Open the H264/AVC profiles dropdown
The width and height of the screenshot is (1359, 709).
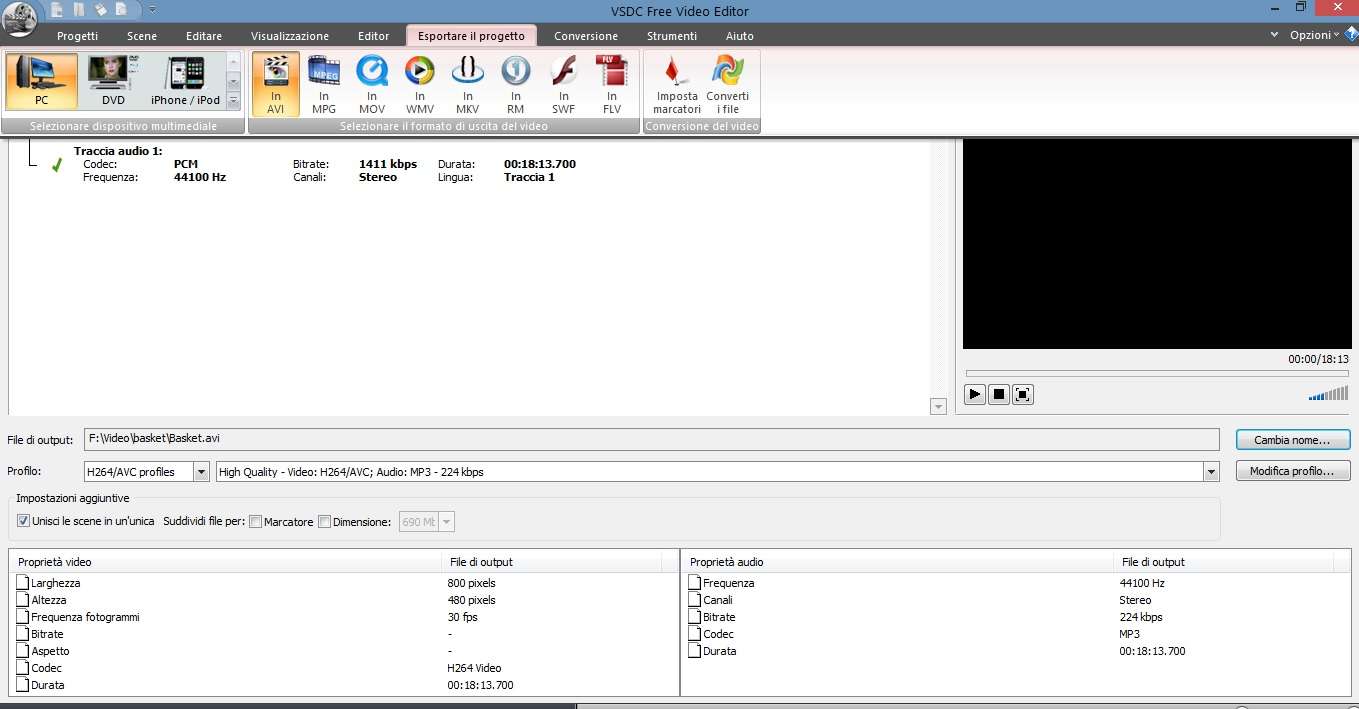point(200,472)
